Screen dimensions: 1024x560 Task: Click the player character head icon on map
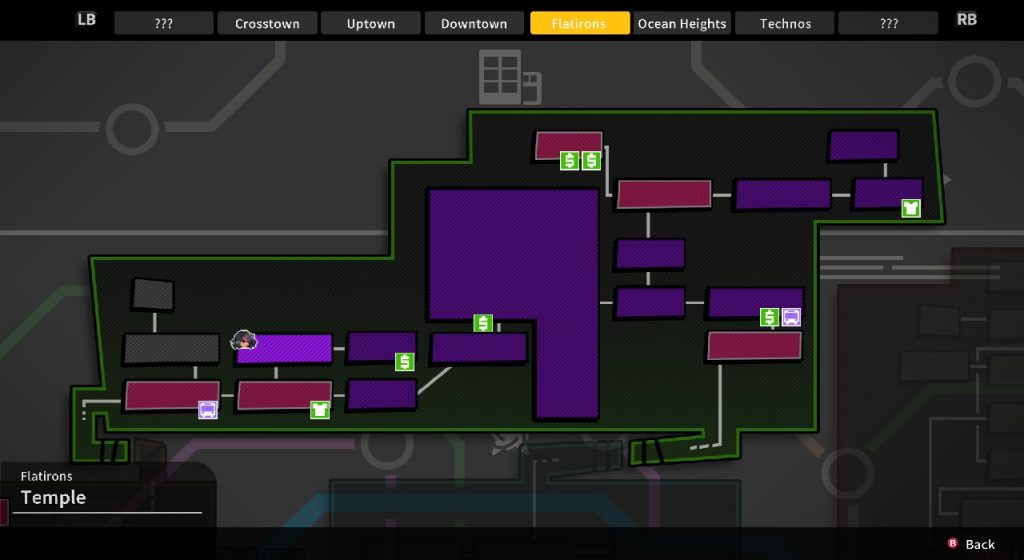244,340
